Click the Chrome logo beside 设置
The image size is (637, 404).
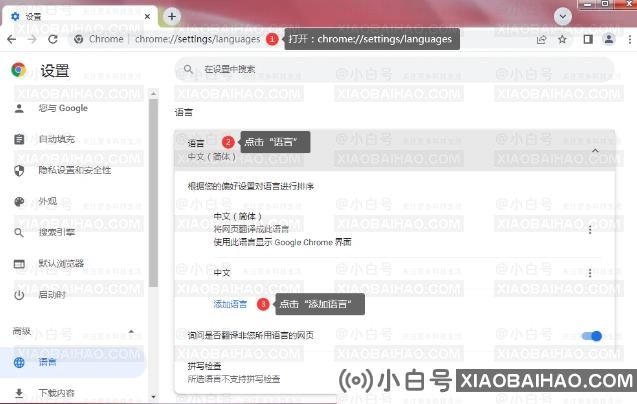pyautogui.click(x=19, y=70)
